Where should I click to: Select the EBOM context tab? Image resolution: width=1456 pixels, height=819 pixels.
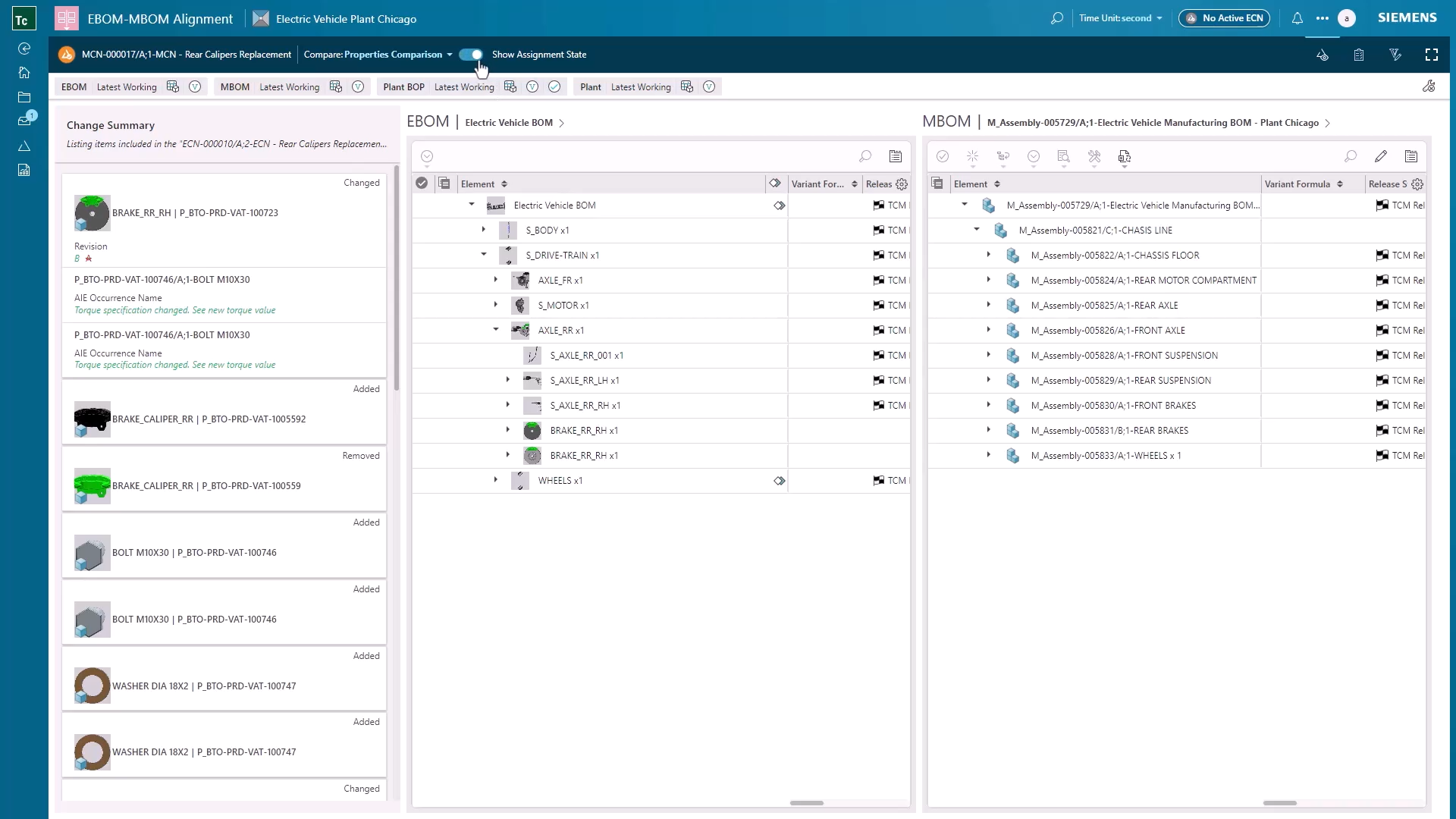(x=74, y=87)
